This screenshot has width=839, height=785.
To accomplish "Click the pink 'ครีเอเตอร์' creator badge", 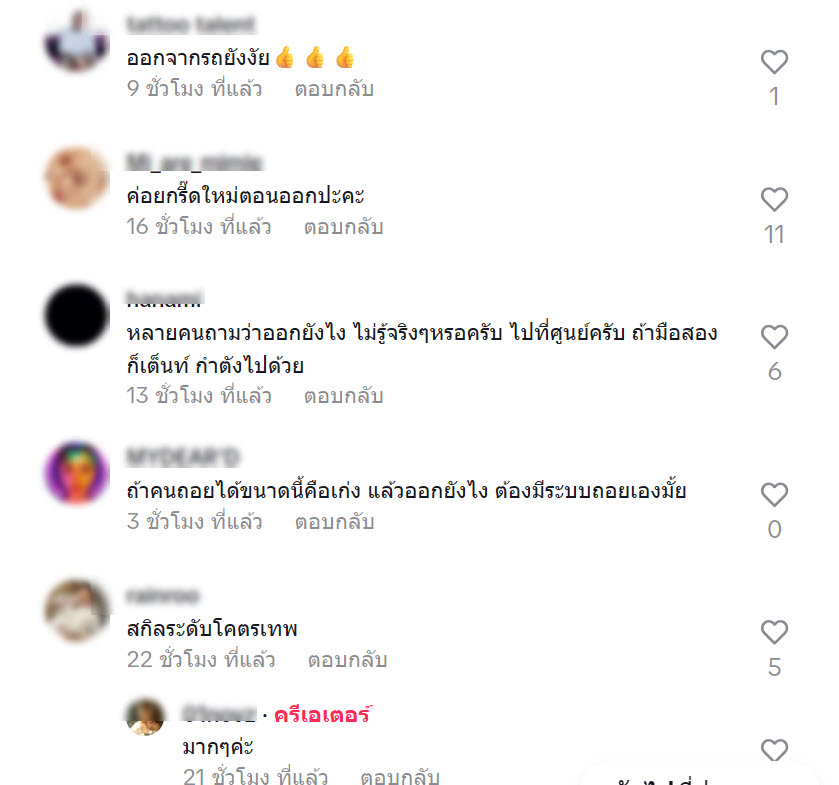I will coord(322,715).
